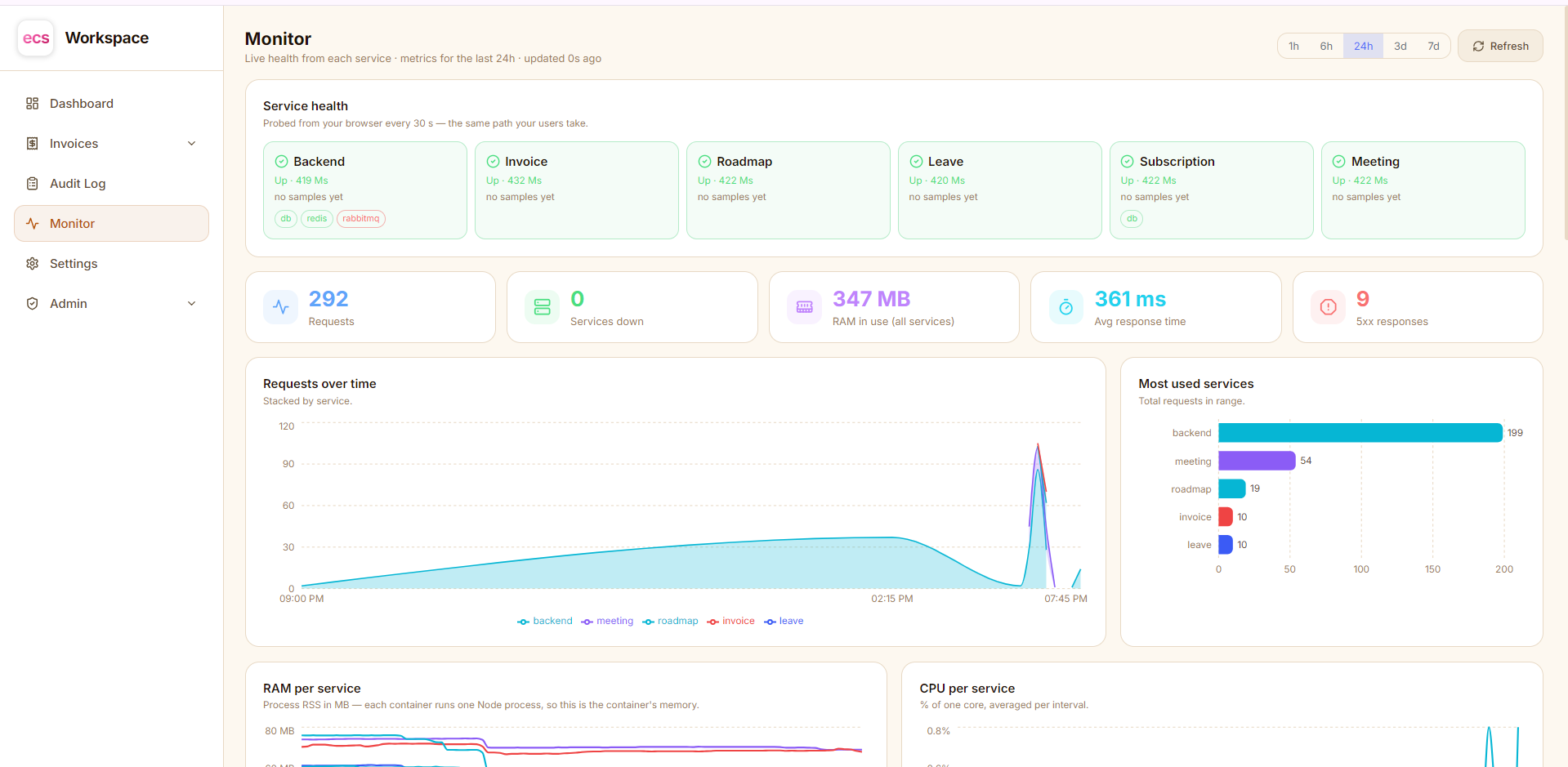This screenshot has width=1568, height=767.
Task: Toggle roadmap series in chart legend
Action: 670,622
